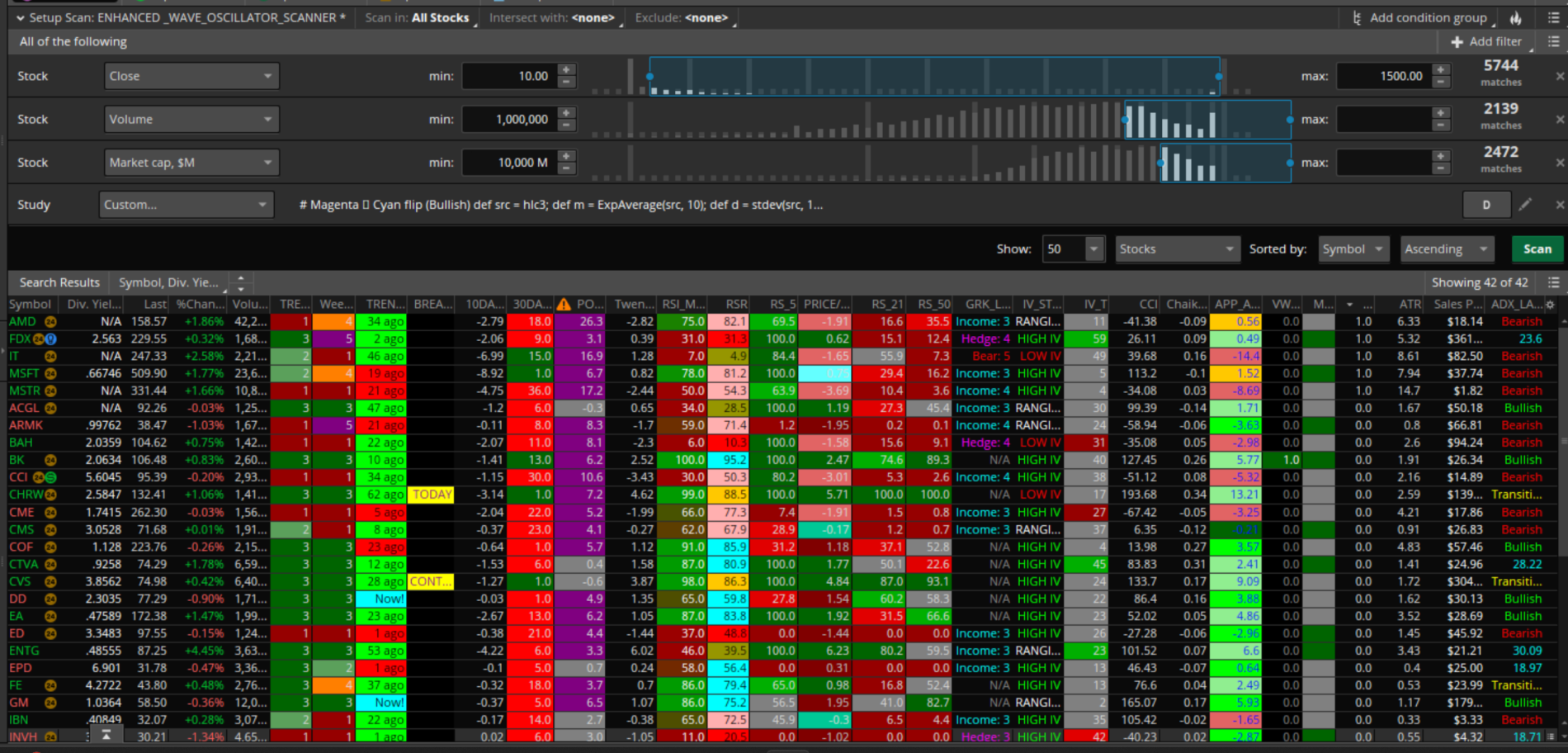Open the small dropdown arrow column header before ATR

click(x=1349, y=305)
